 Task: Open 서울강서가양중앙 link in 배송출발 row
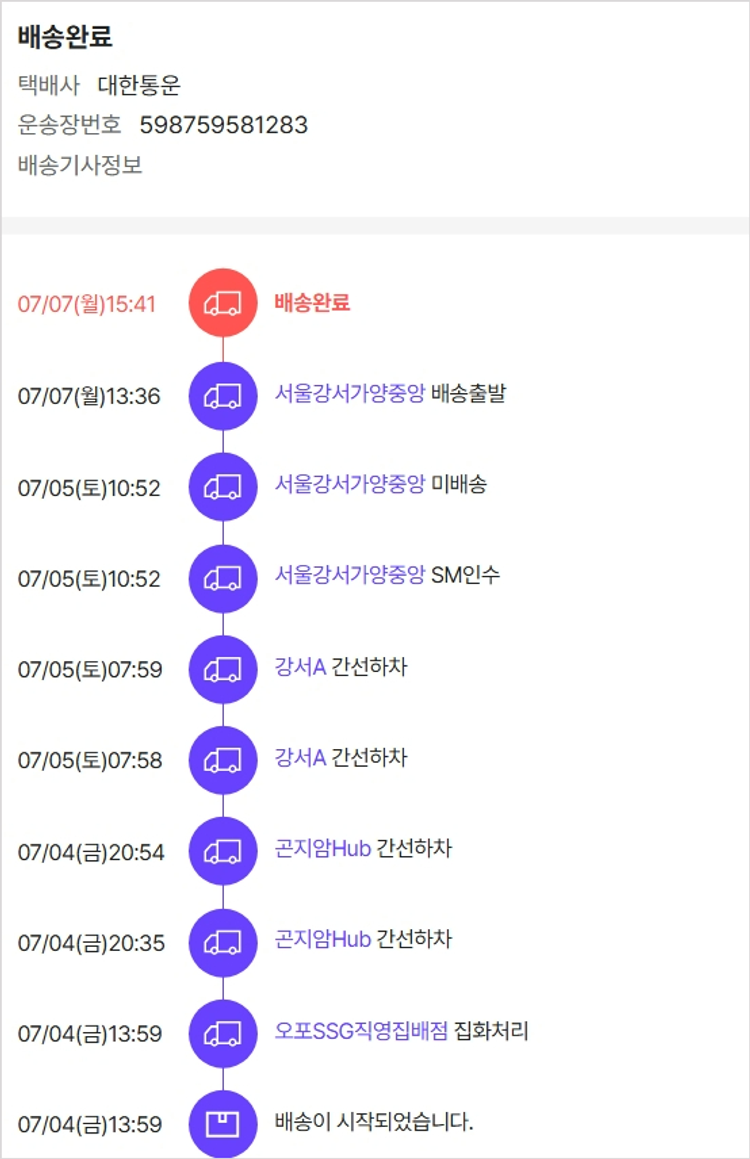(350, 394)
